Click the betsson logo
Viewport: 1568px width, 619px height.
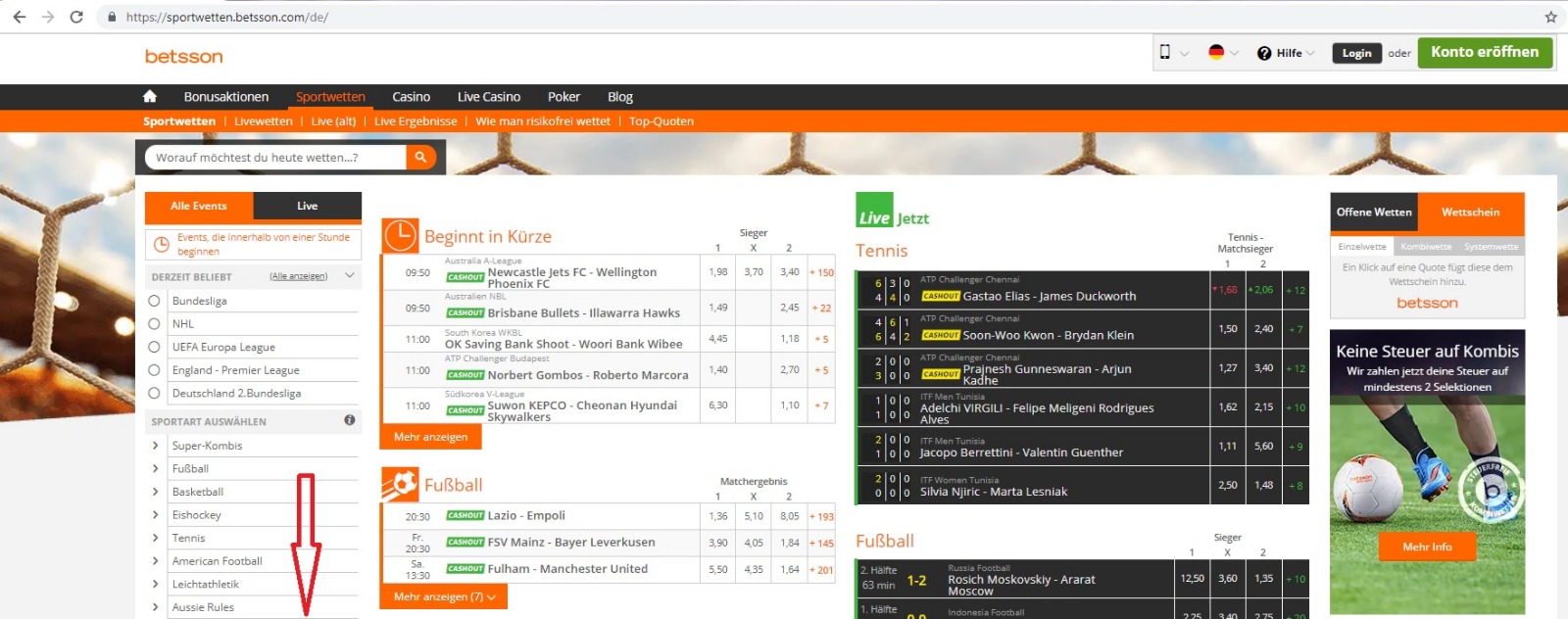pos(183,57)
